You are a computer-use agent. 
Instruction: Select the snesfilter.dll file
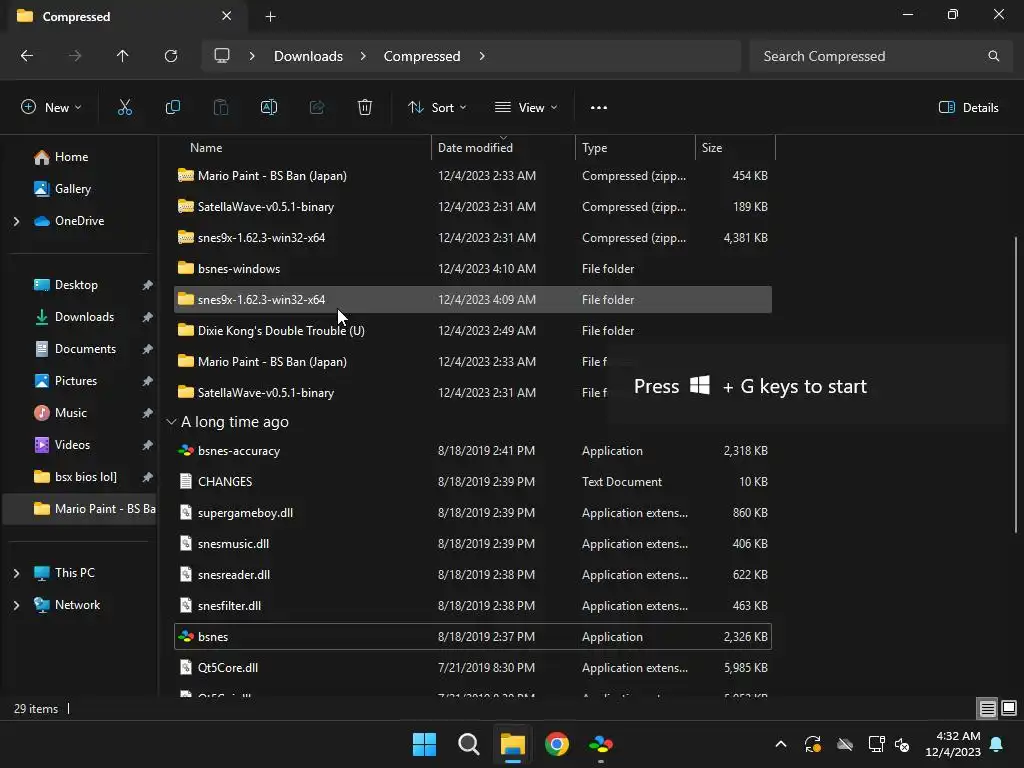(x=473, y=606)
